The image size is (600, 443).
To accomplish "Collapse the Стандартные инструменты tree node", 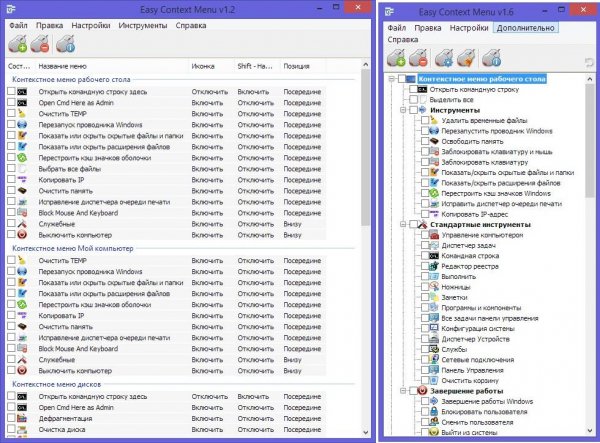I will point(403,224).
